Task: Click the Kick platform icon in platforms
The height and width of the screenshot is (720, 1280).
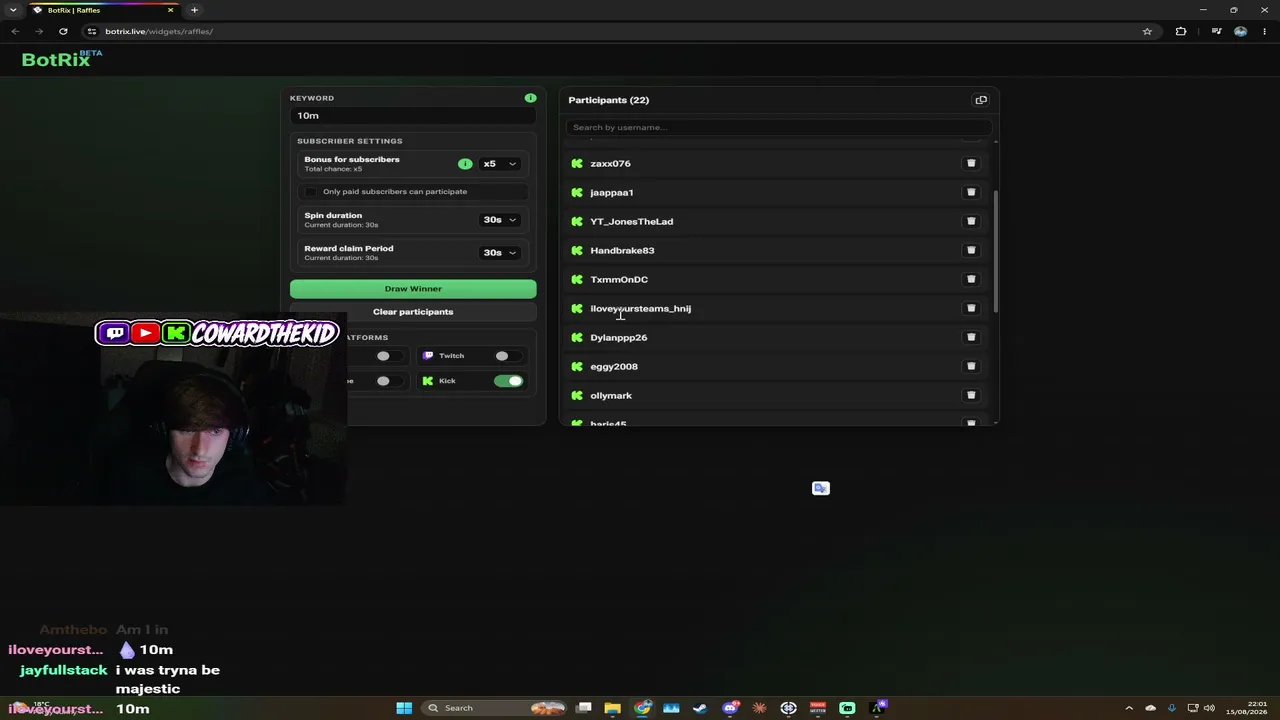Action: 428,381
